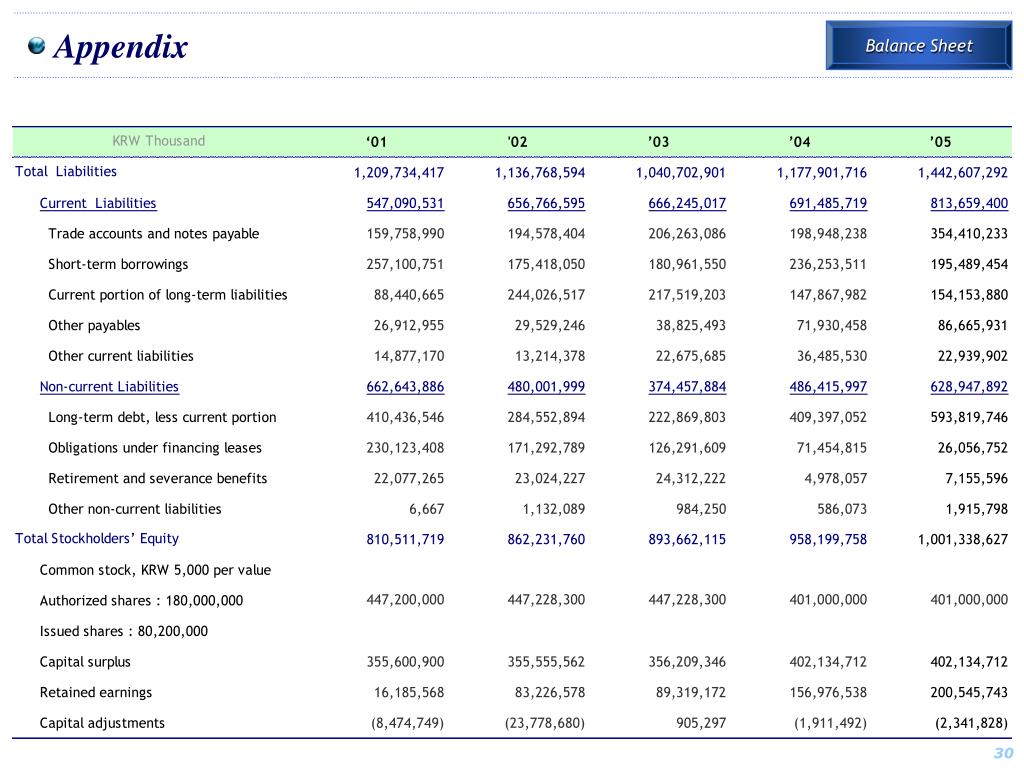Click the Retained earnings row label
The image size is (1024, 768).
[95, 692]
